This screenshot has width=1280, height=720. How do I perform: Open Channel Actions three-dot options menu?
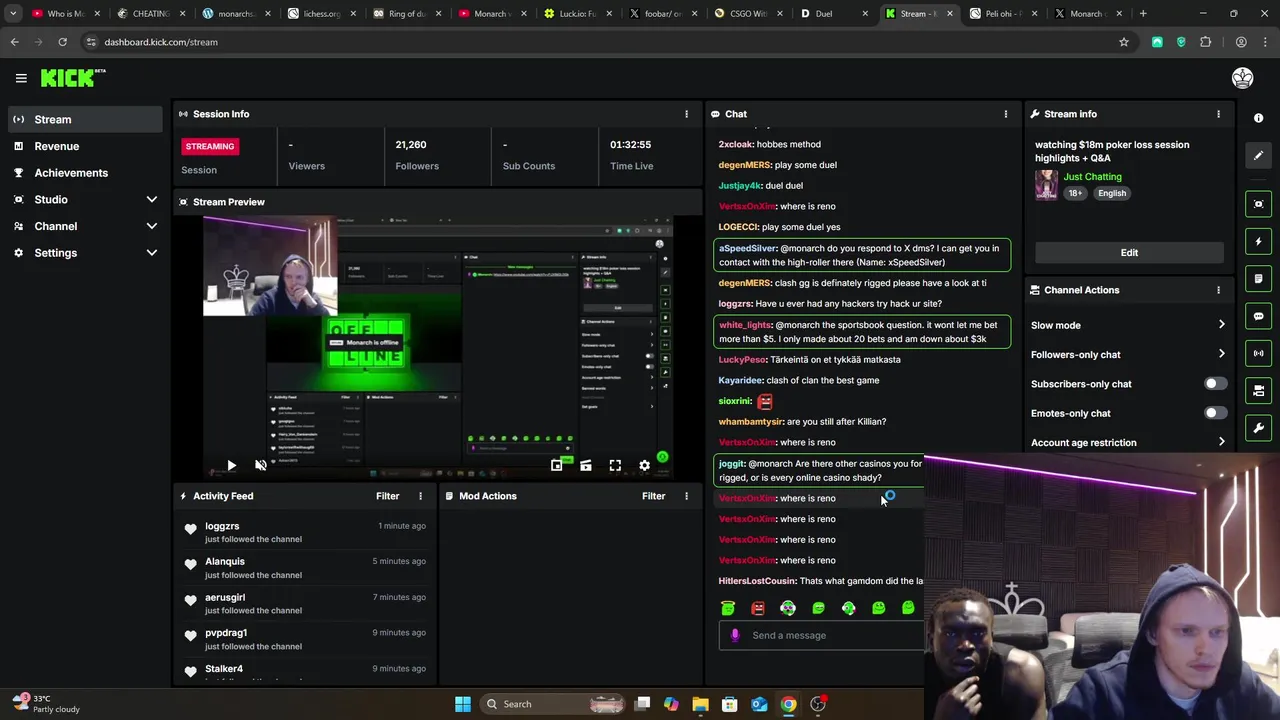point(1218,290)
